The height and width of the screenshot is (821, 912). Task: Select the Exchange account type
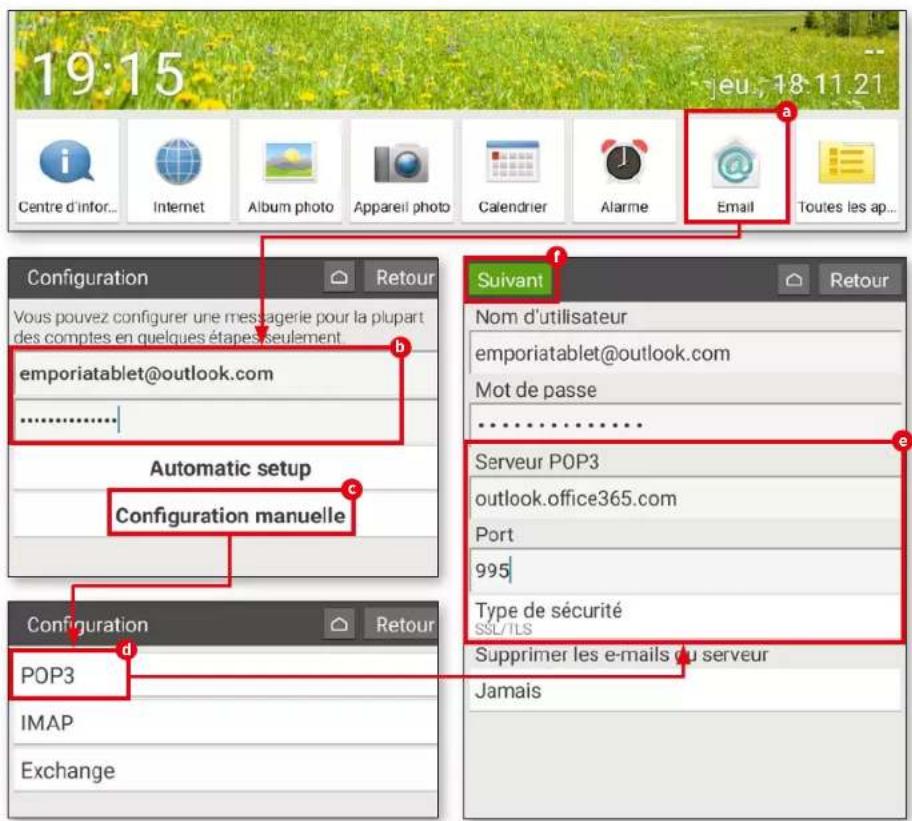tap(225, 770)
